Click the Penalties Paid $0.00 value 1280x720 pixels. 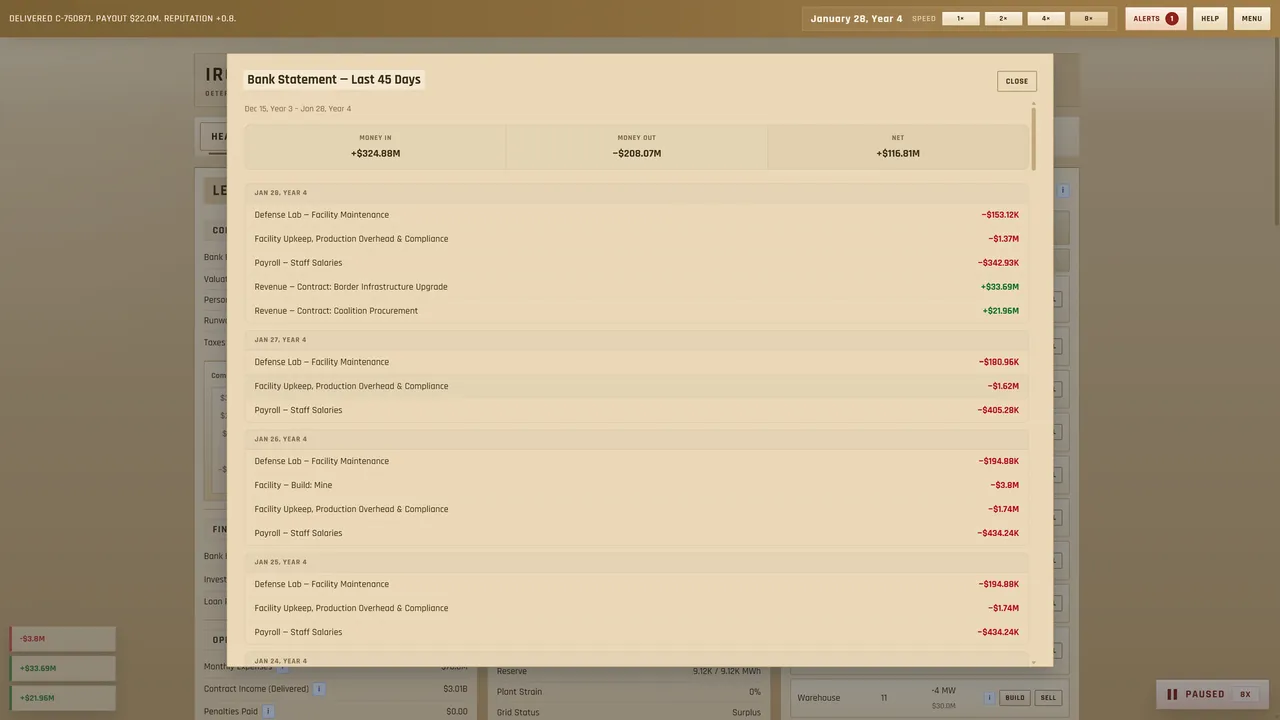pyautogui.click(x=457, y=711)
